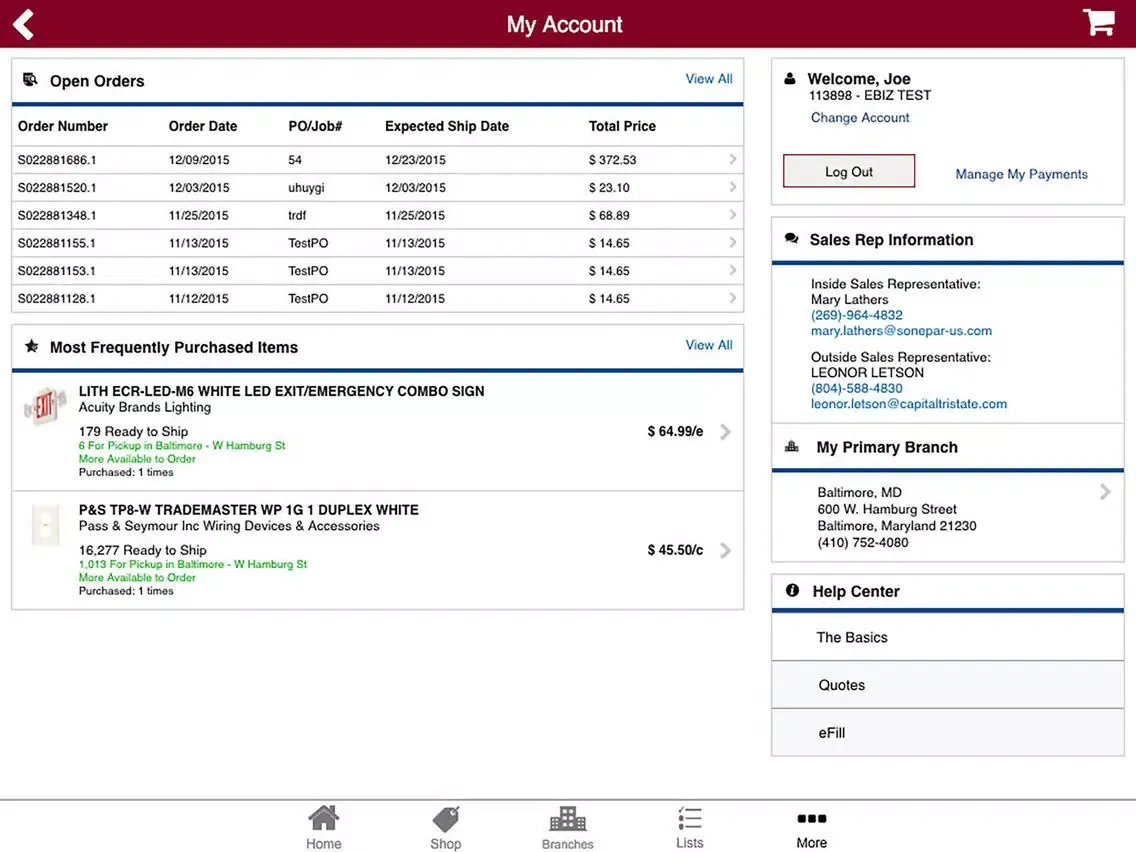Navigate back using the arrow icon

click(21, 22)
